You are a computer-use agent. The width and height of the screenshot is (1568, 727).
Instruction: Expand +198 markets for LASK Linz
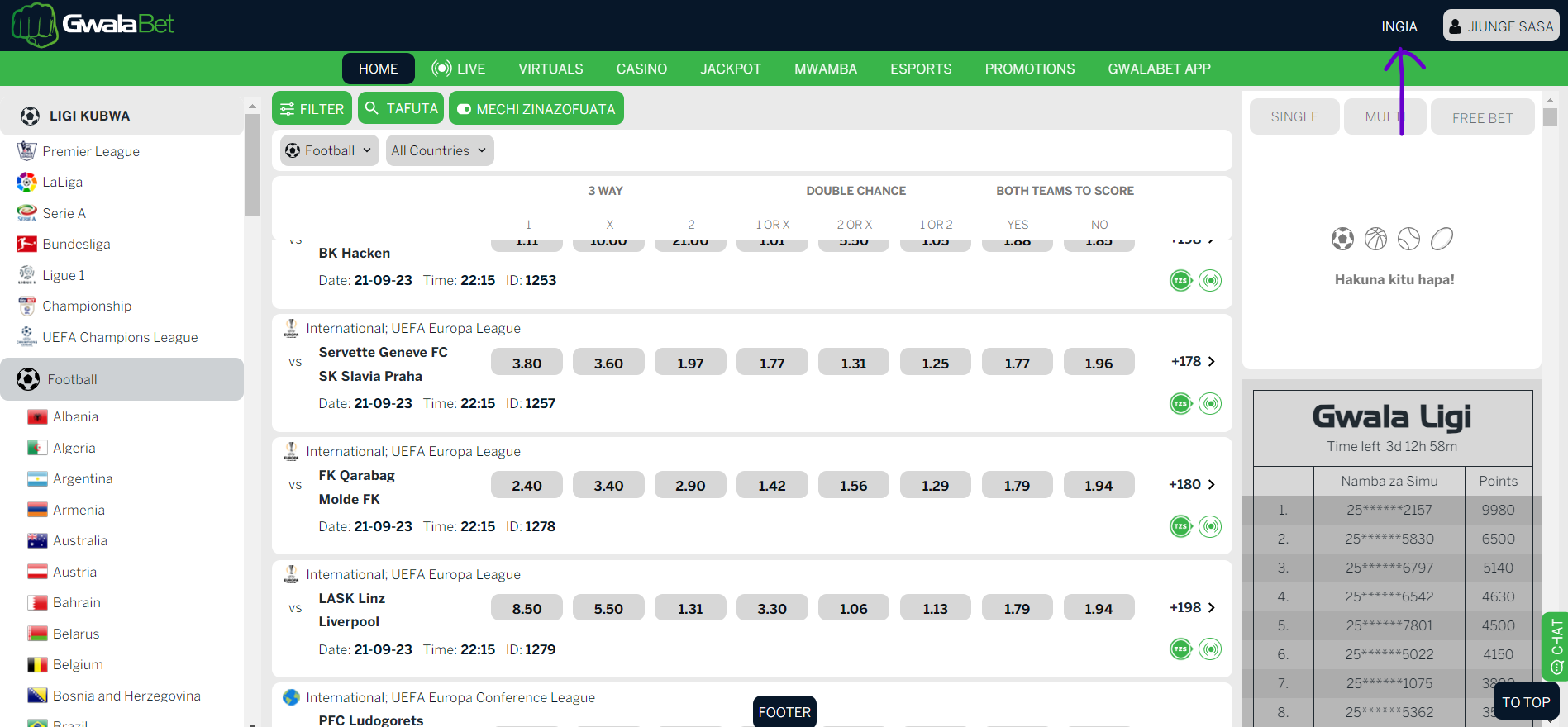[x=1192, y=607]
